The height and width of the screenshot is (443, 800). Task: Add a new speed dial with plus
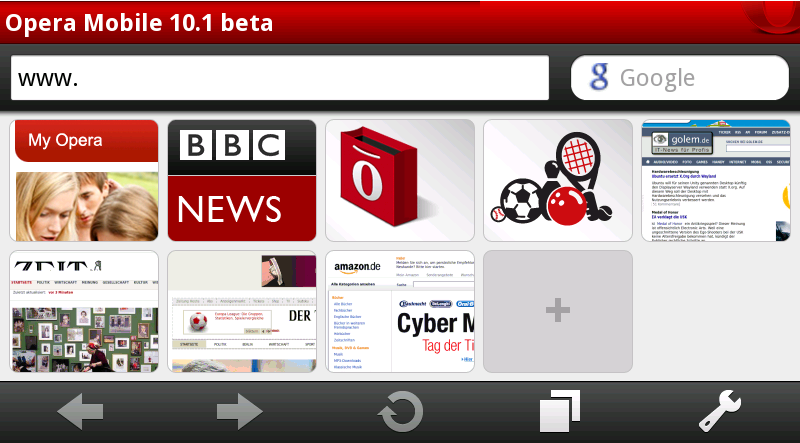tap(558, 311)
